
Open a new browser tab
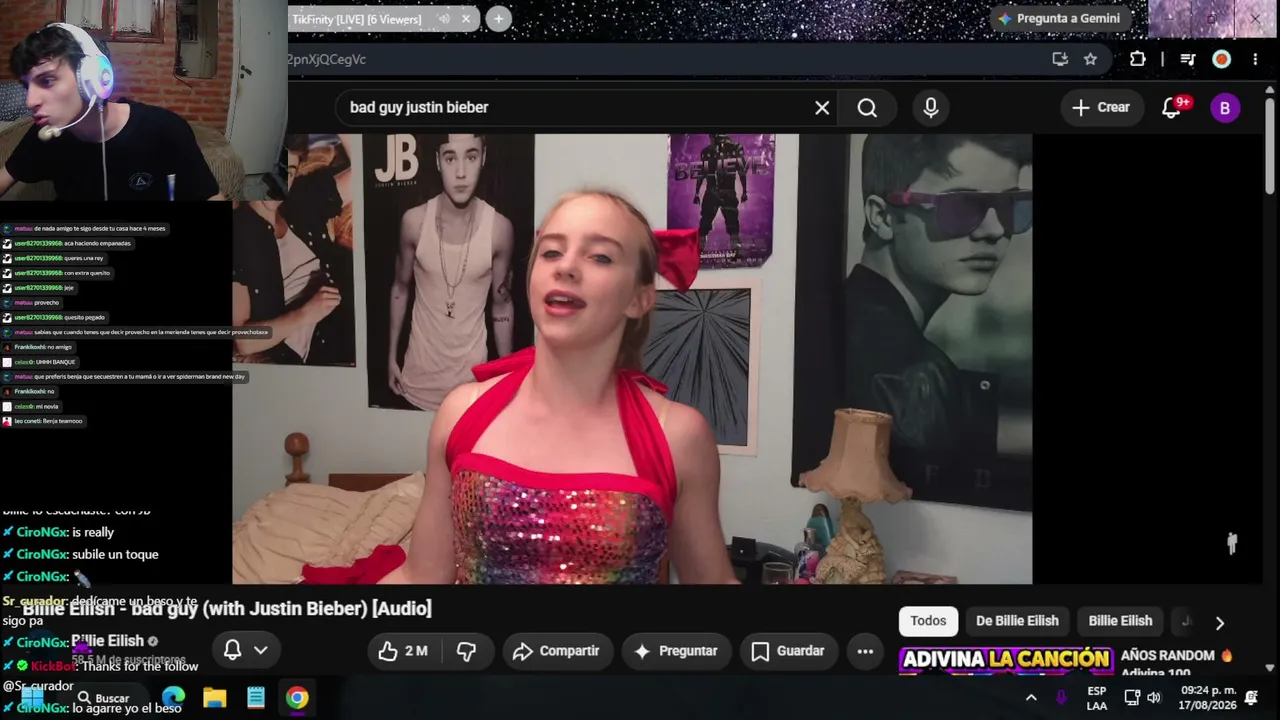498,19
